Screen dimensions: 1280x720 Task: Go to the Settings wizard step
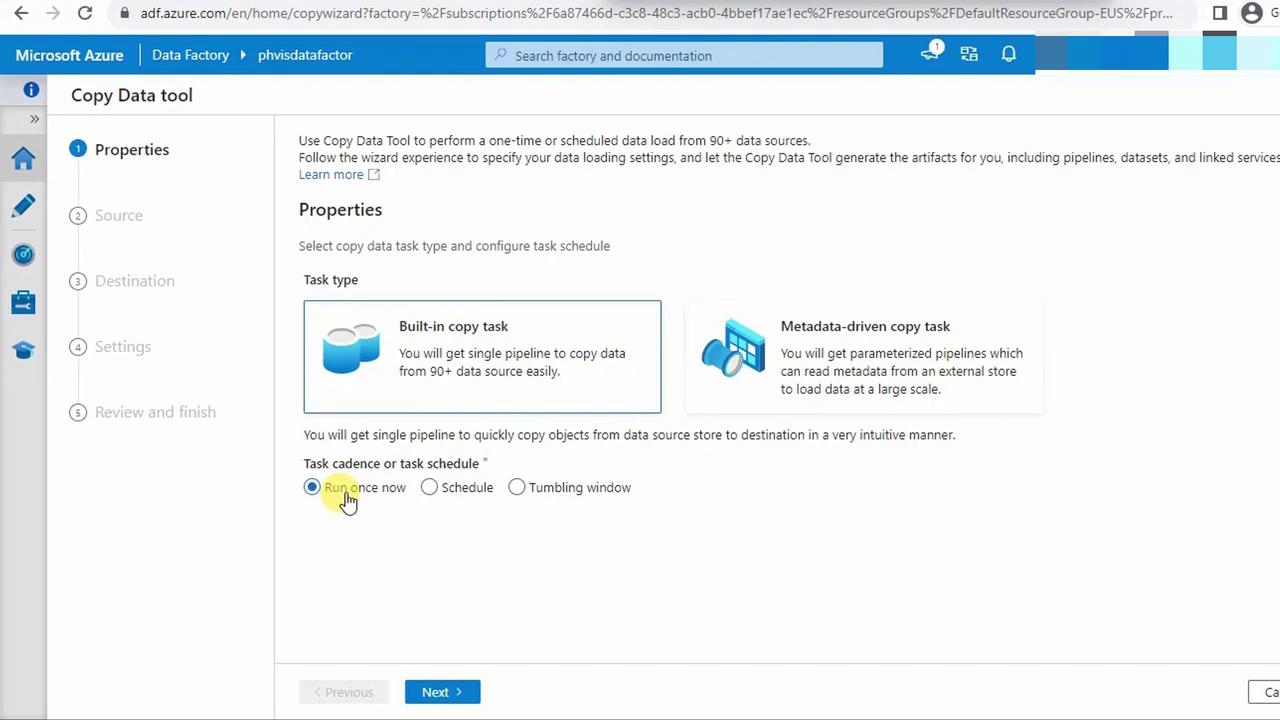(x=111, y=347)
